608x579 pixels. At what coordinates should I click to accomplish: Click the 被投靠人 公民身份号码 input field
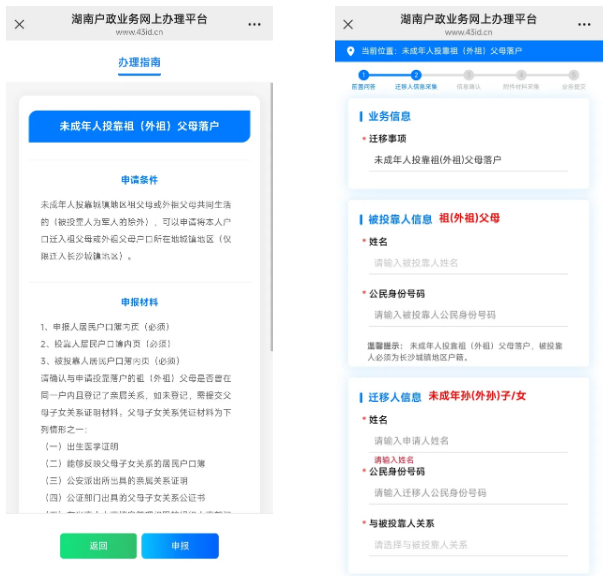point(468,316)
